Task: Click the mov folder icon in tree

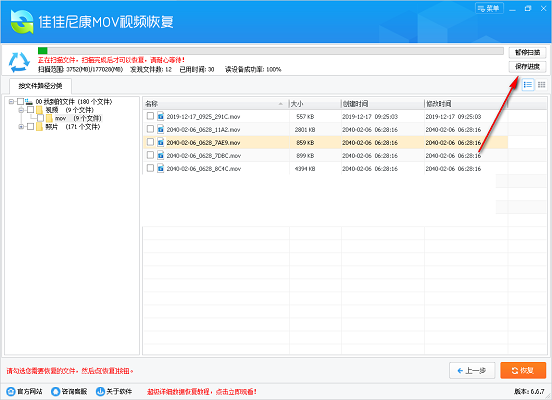Action: coord(49,118)
